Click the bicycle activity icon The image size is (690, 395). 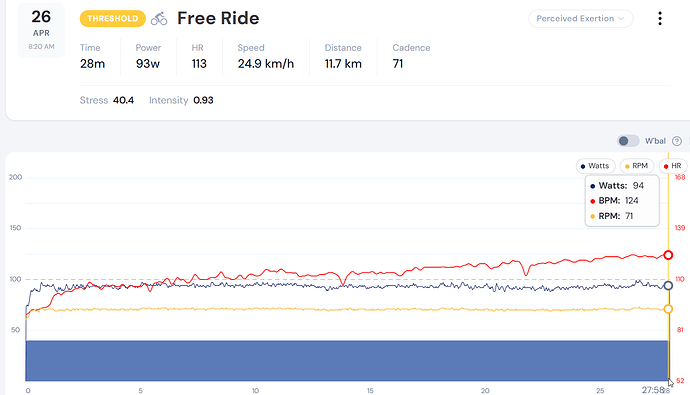click(159, 18)
